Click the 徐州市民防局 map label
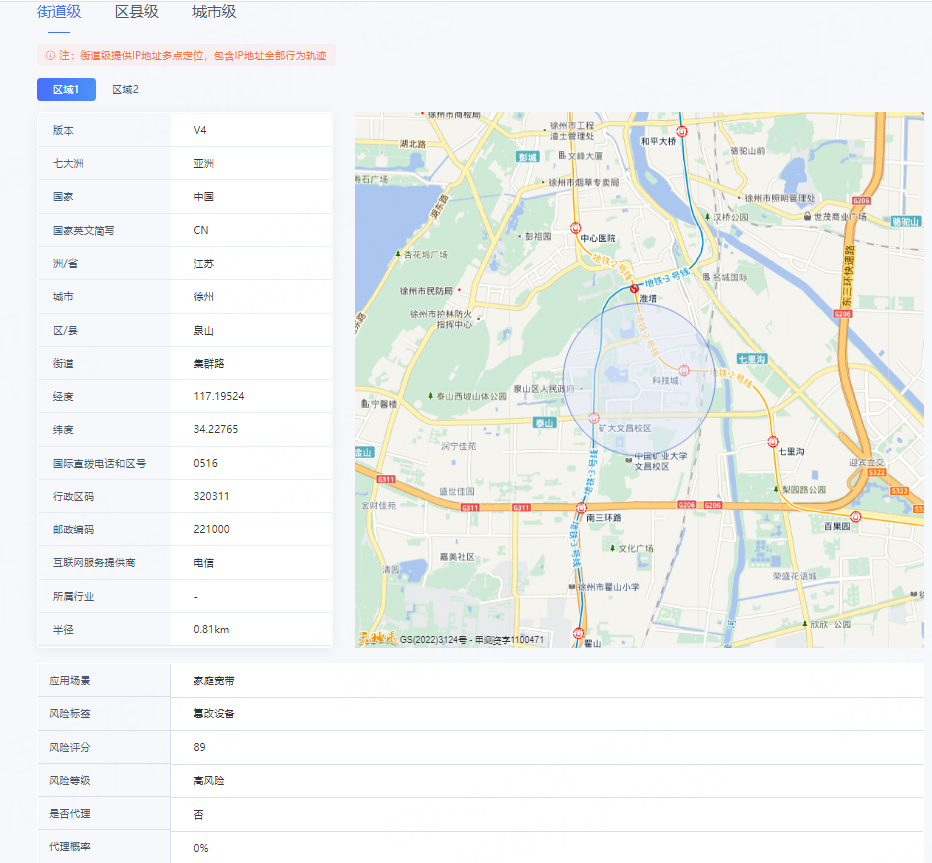The image size is (932, 863). pyautogui.click(x=426, y=291)
